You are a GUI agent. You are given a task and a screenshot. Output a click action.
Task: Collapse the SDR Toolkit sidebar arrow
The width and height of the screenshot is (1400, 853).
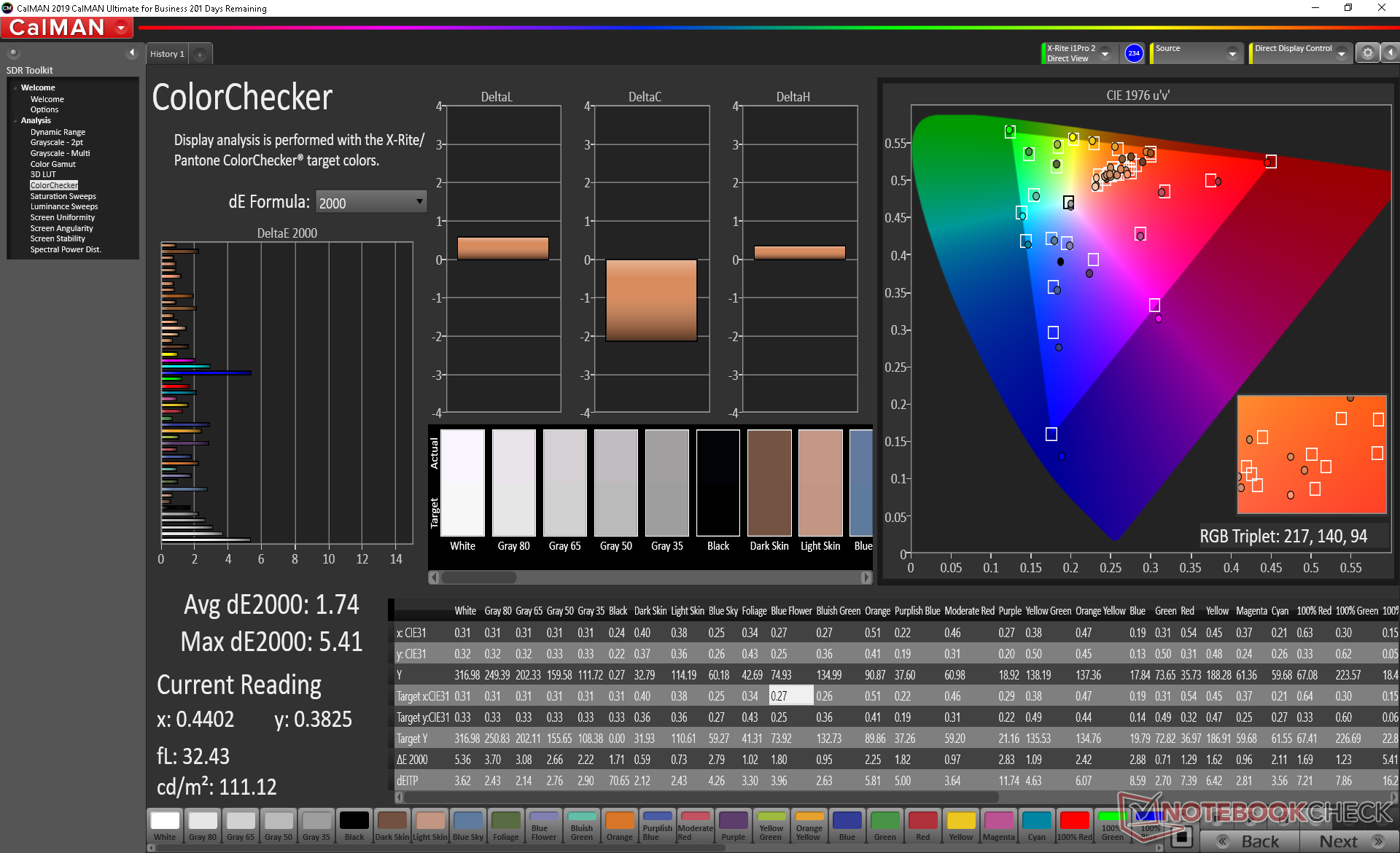[132, 52]
